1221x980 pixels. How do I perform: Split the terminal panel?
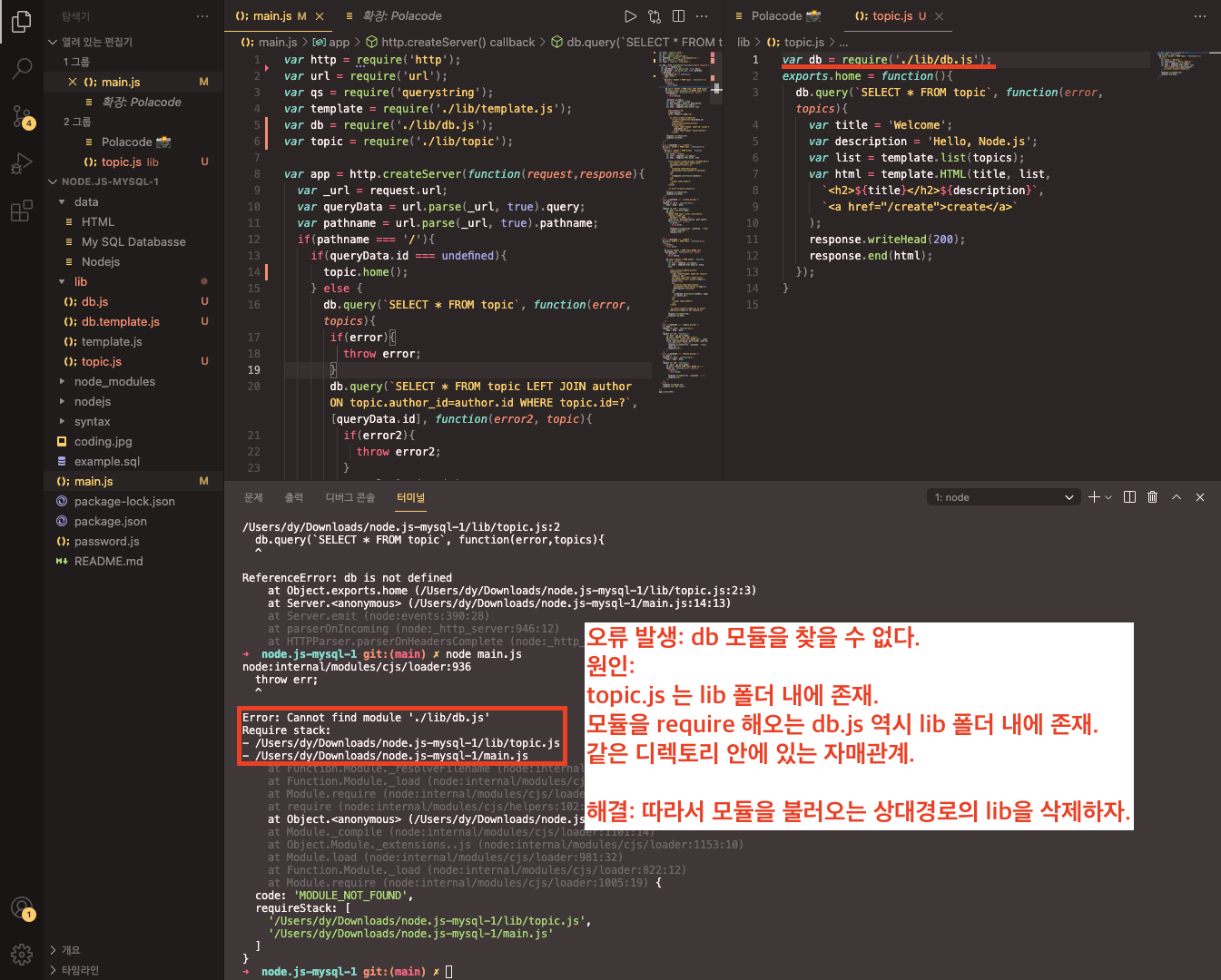coord(1129,497)
